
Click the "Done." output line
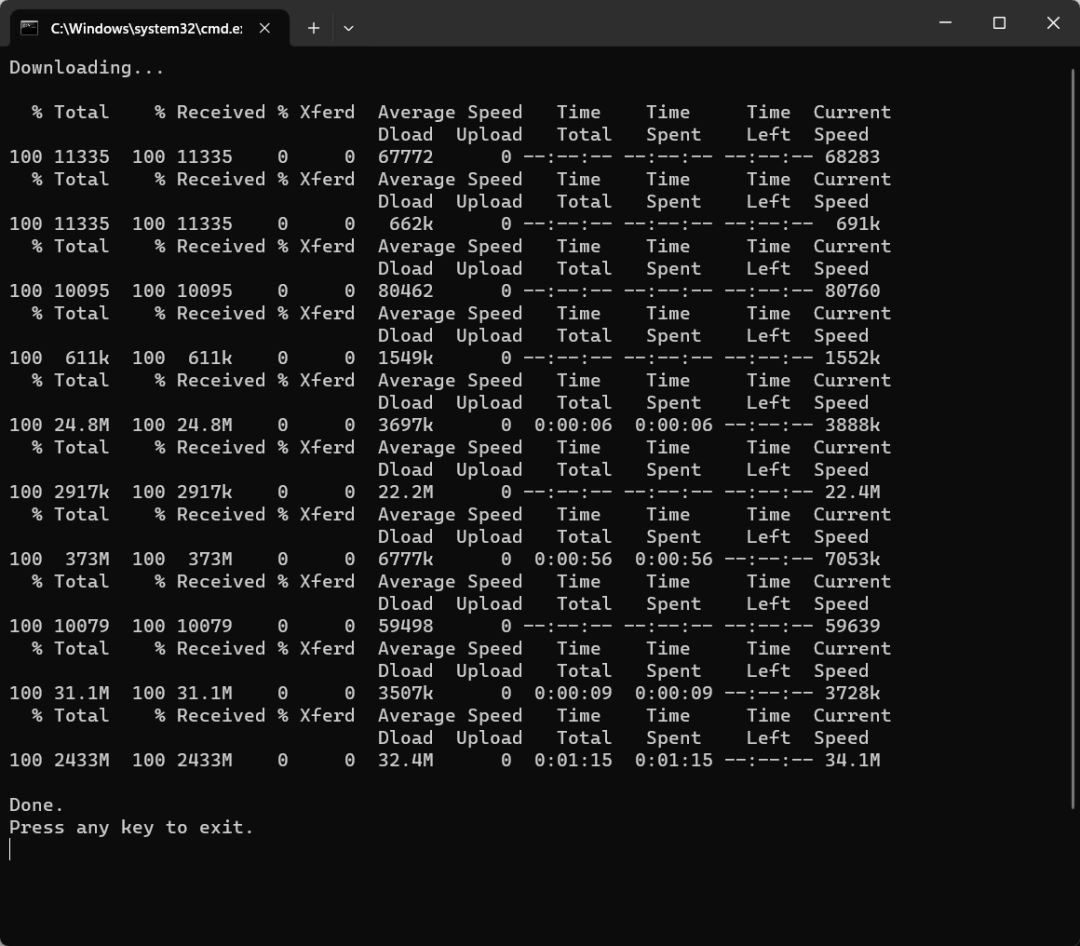tap(37, 805)
